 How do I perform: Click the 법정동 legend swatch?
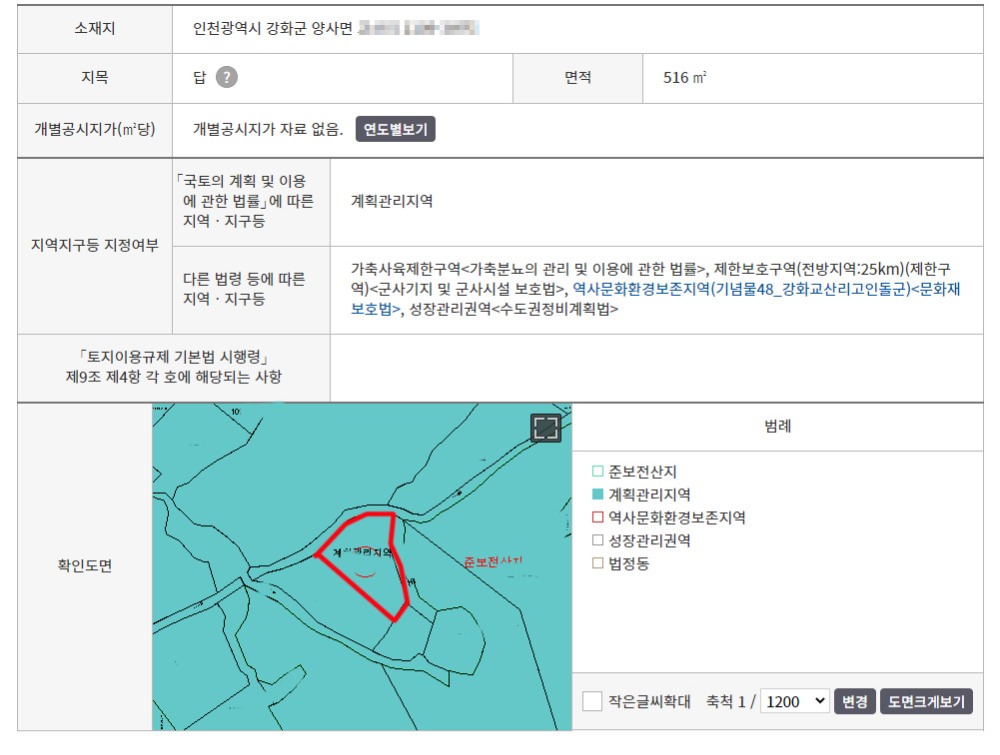click(598, 564)
